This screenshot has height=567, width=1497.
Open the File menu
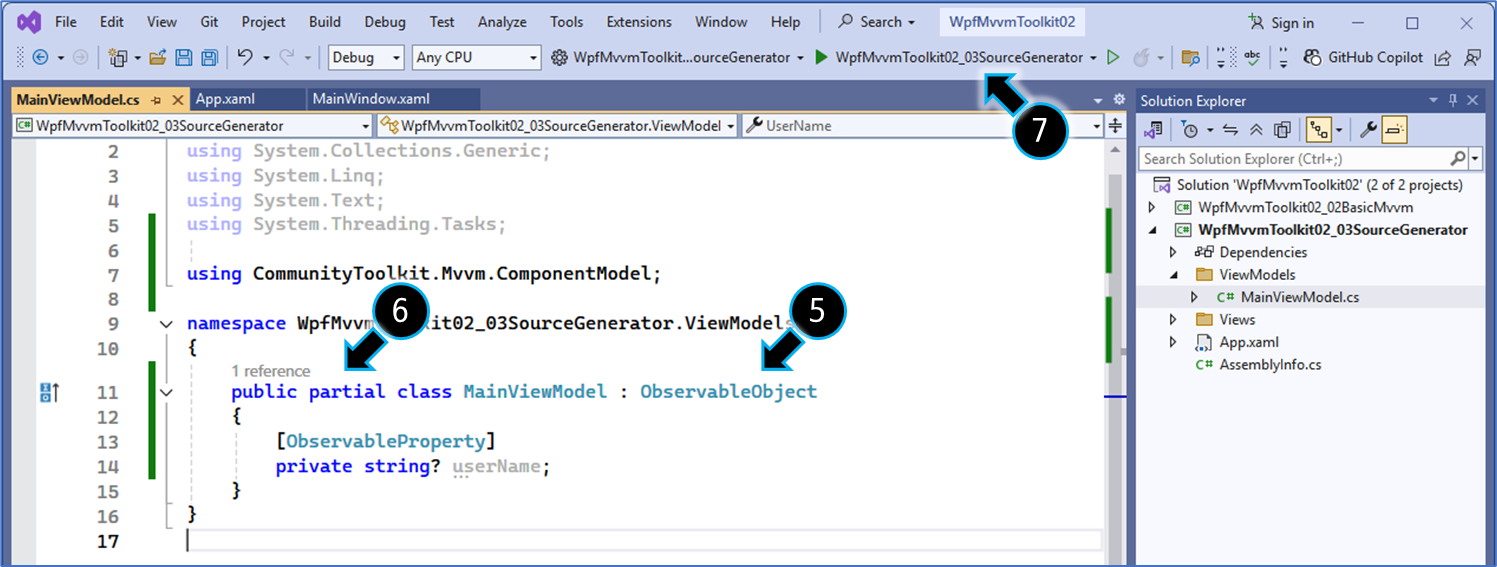[x=66, y=22]
